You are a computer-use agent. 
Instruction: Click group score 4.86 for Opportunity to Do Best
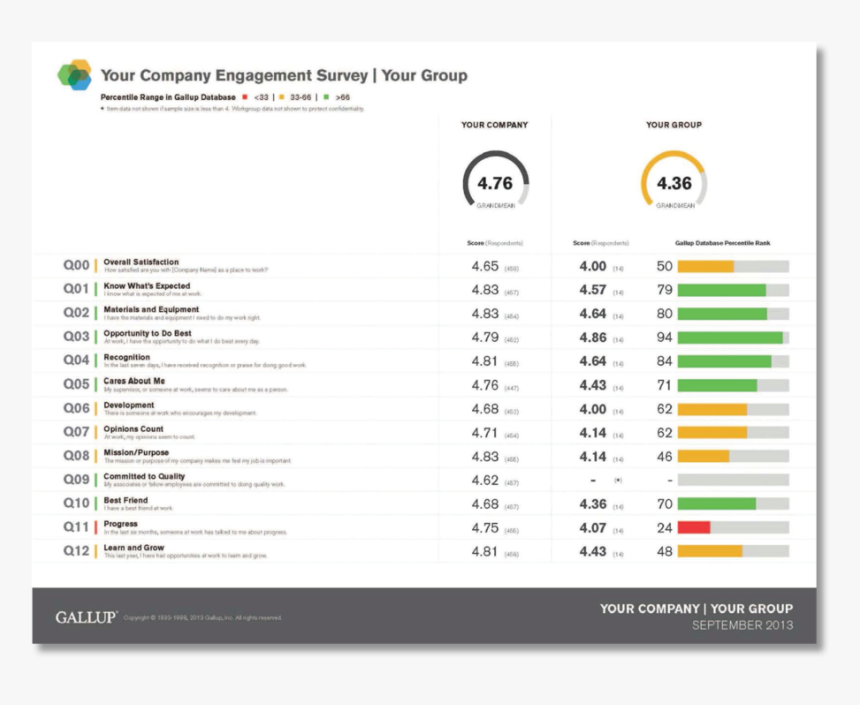point(593,338)
